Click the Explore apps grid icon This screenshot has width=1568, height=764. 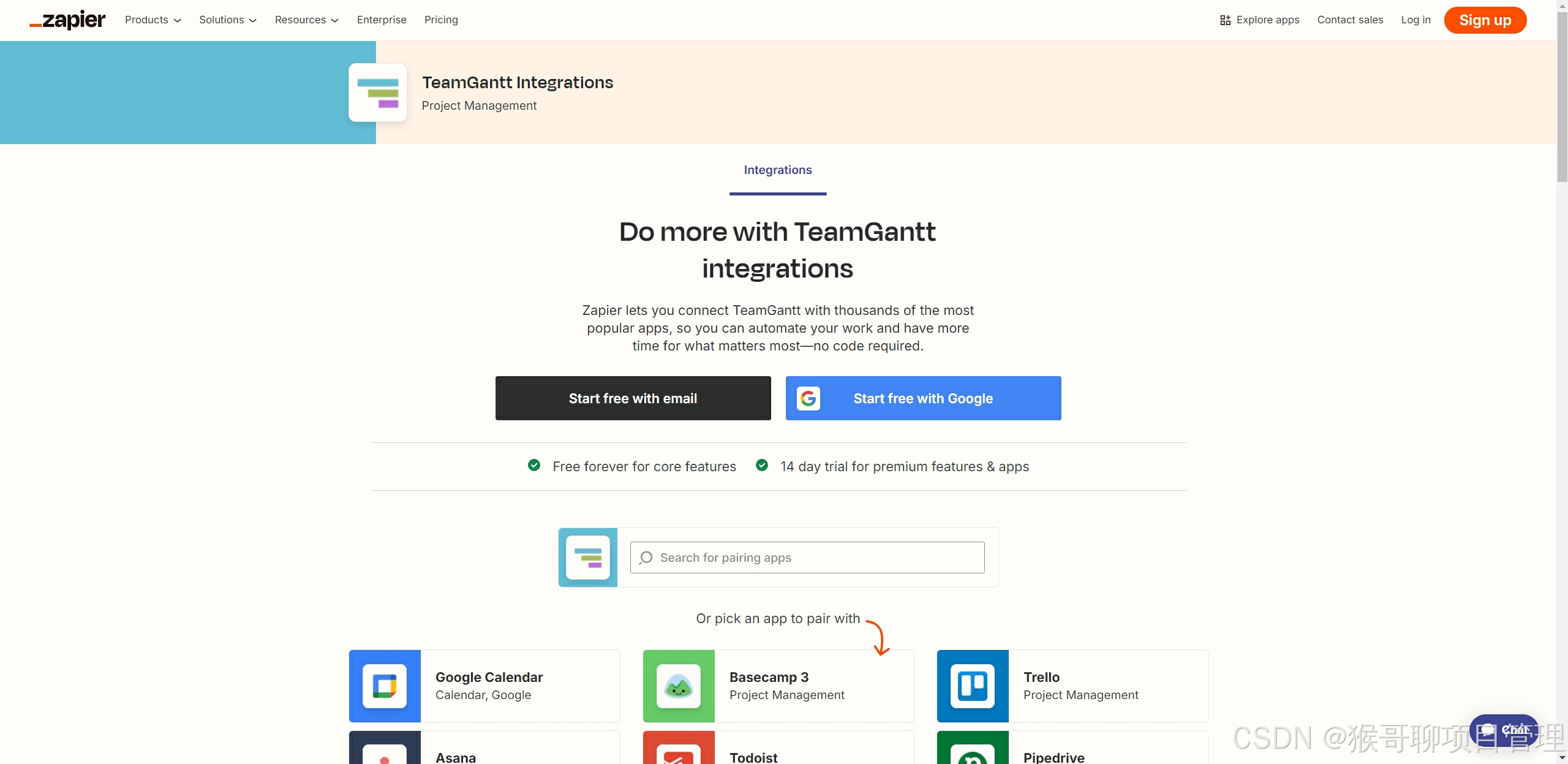[x=1225, y=20]
